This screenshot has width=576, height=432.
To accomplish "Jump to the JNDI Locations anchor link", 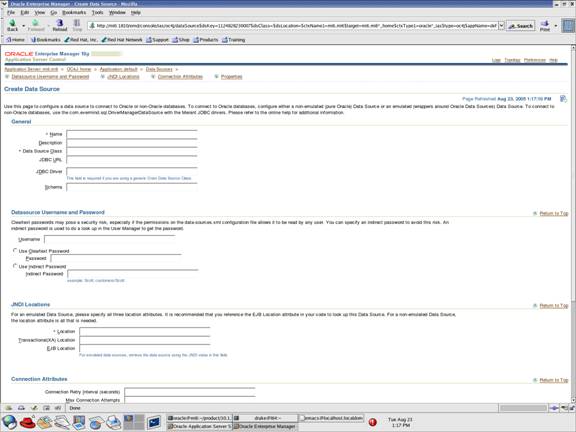I will tap(123, 76).
